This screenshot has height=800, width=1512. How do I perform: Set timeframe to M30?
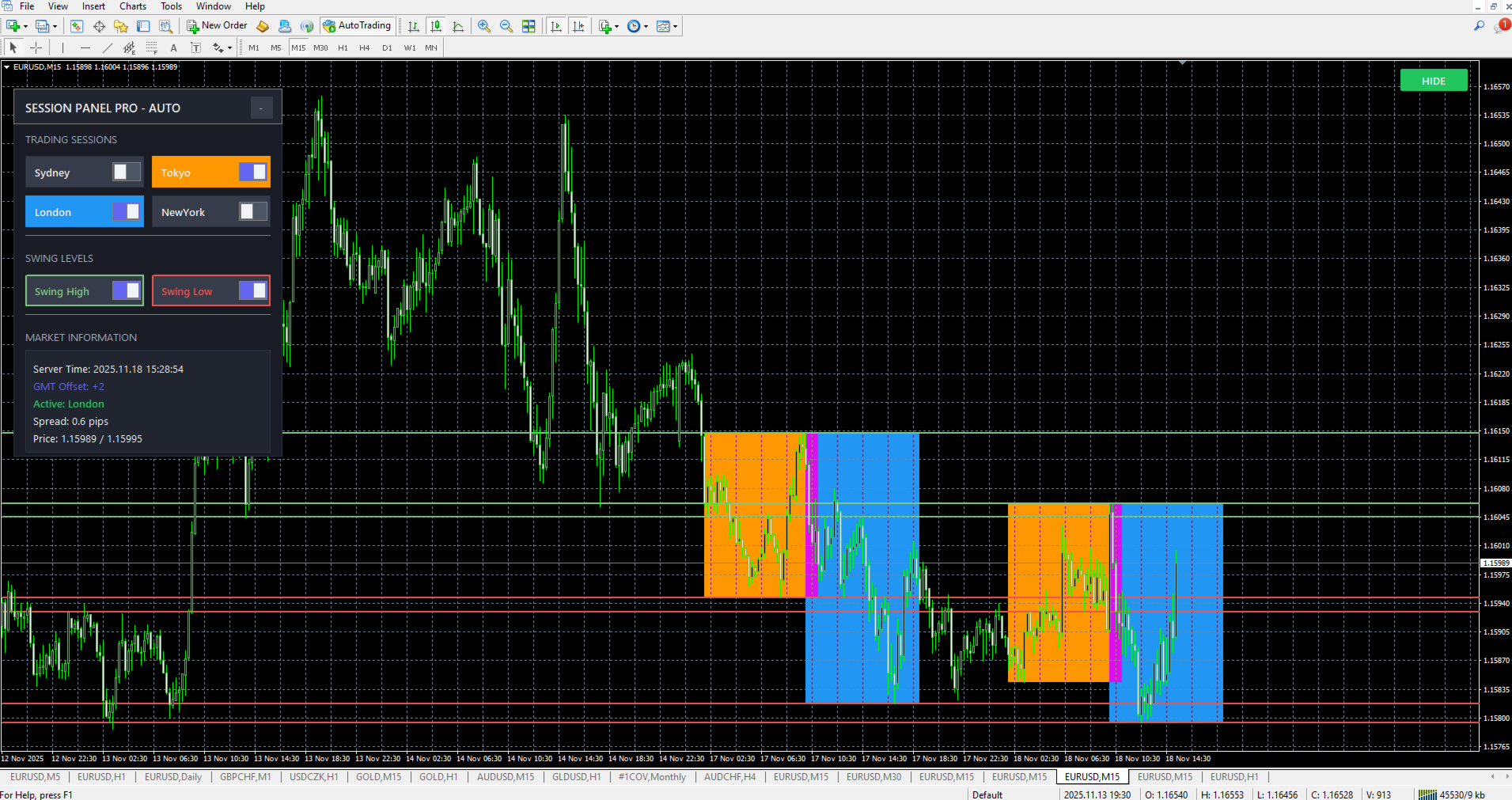[x=320, y=47]
